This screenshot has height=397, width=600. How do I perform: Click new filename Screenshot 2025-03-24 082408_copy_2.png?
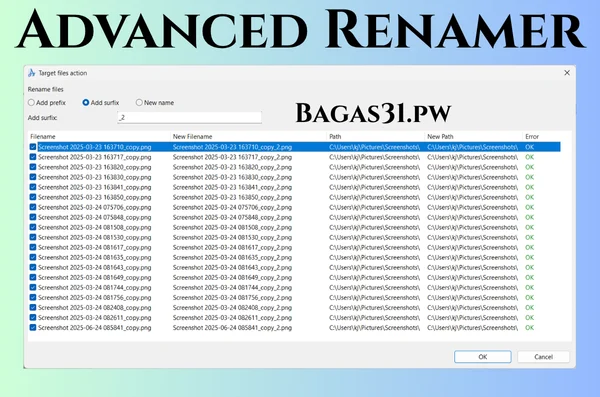point(232,307)
